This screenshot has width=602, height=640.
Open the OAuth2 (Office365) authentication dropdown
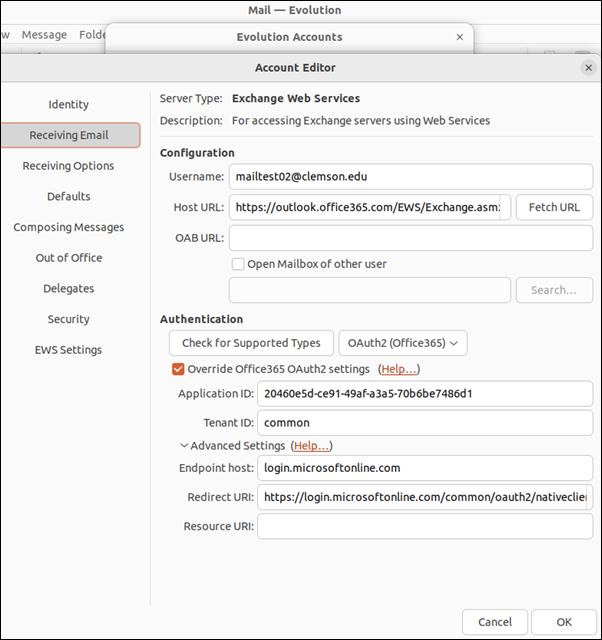[403, 343]
